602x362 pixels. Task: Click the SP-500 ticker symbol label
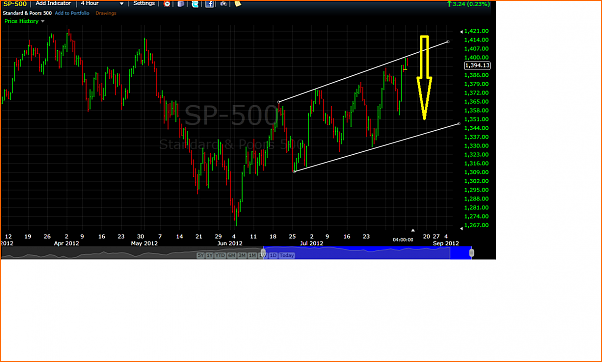[x=15, y=4]
